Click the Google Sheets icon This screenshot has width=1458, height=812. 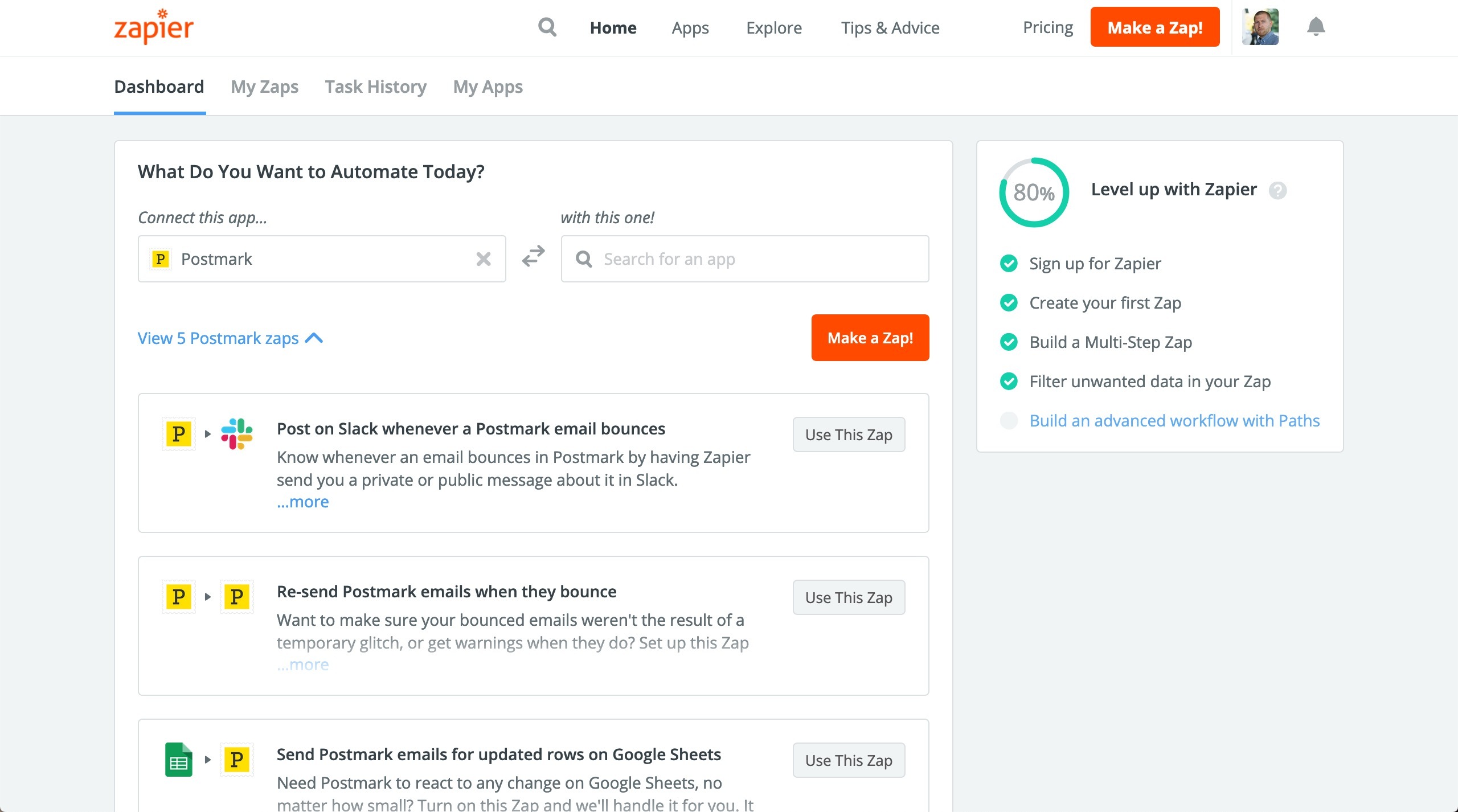pos(179,759)
